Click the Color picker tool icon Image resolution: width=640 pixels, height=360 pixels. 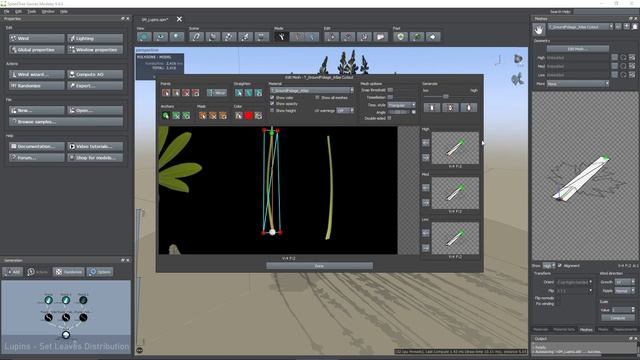coord(238,116)
